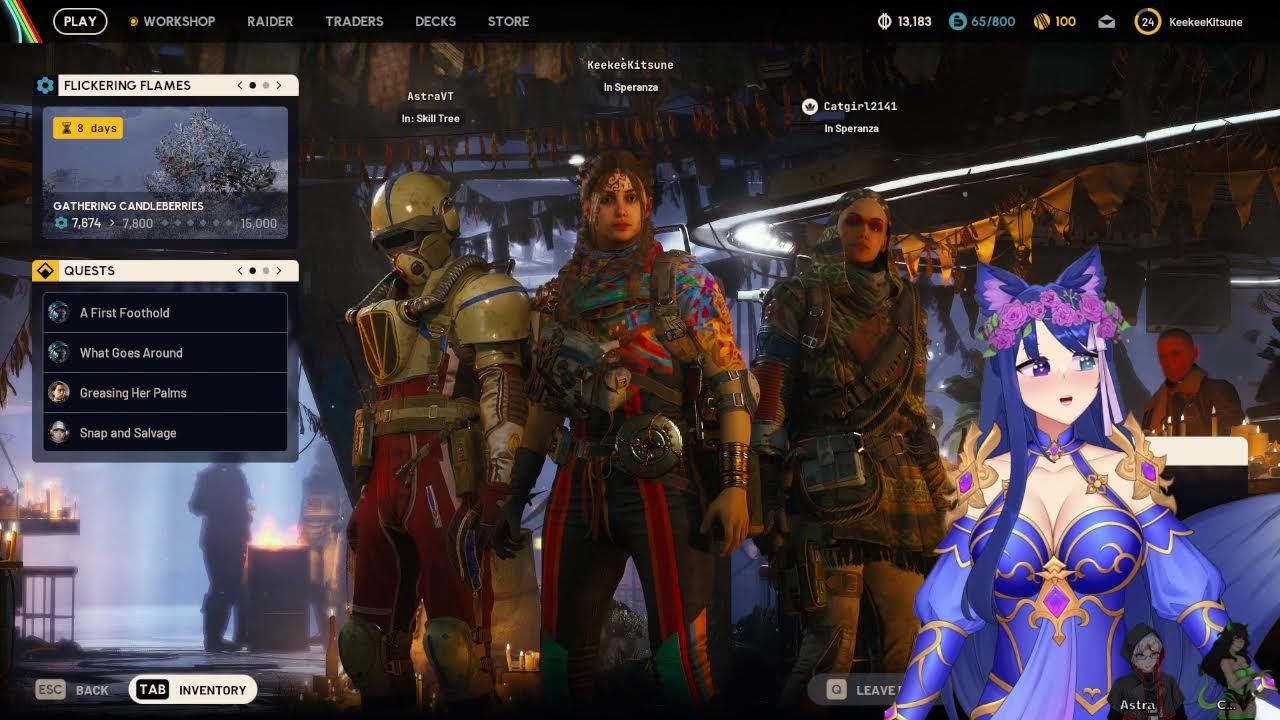
Task: Click the Astra avatar in stream overlay
Action: click(1145, 670)
